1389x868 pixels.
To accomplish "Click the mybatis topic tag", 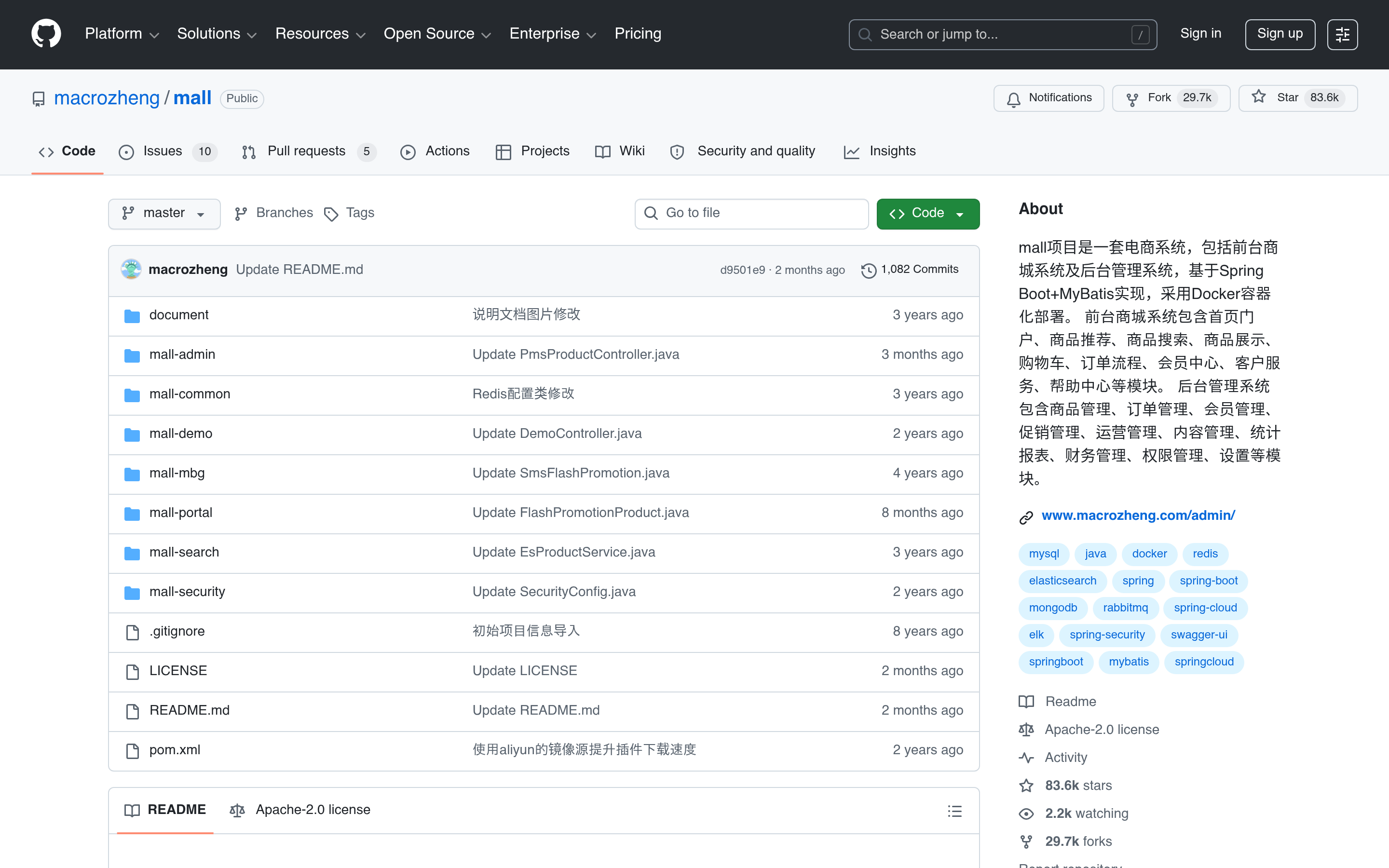I will coord(1129,662).
